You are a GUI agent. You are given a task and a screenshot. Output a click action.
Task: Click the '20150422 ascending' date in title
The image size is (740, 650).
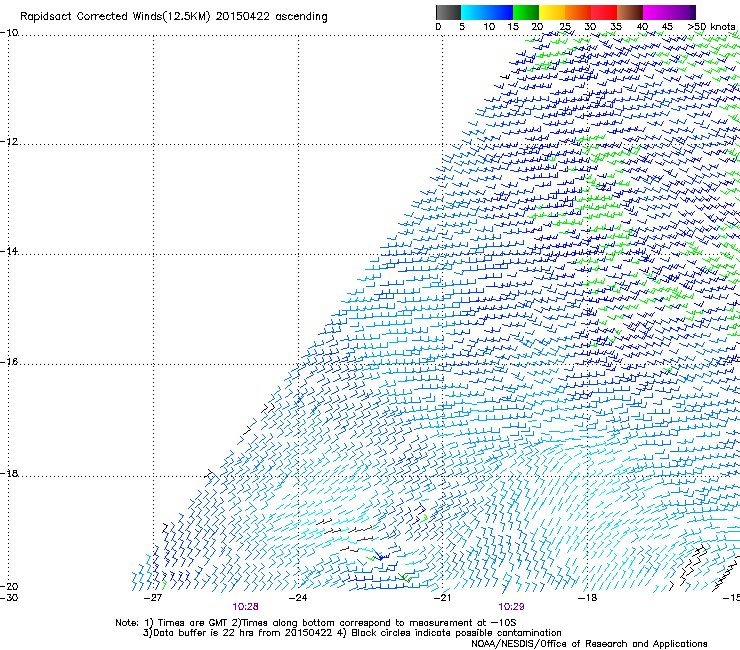(x=272, y=17)
